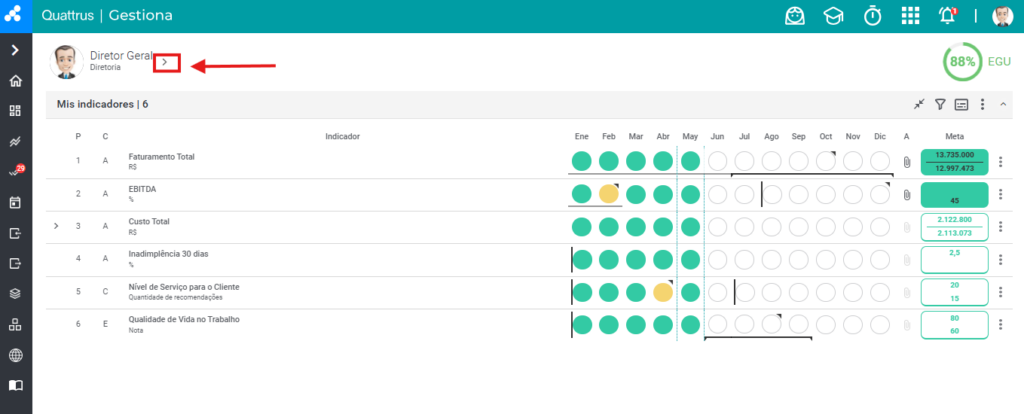1024x414 pixels.
Task: Open Faturamento Total meta box 13.735.000
Action: click(x=954, y=161)
